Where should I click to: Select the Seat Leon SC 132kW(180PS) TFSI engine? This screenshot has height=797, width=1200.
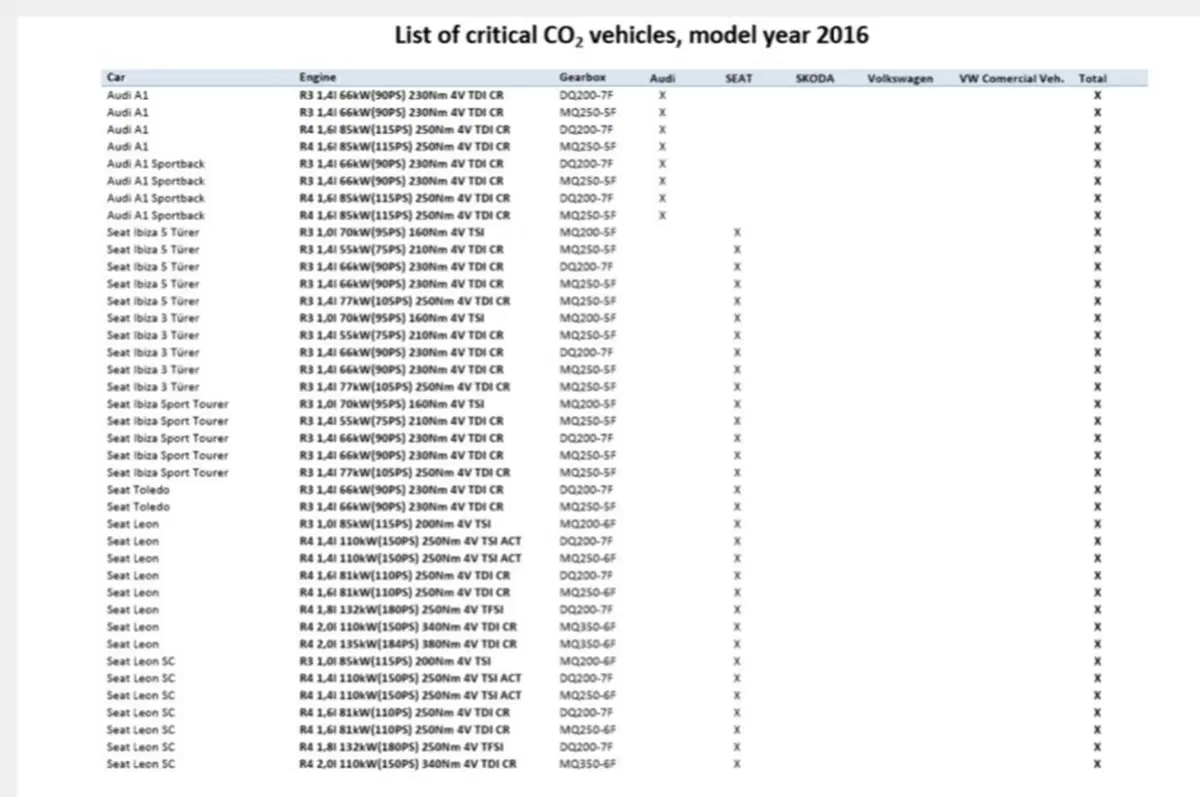pos(401,747)
